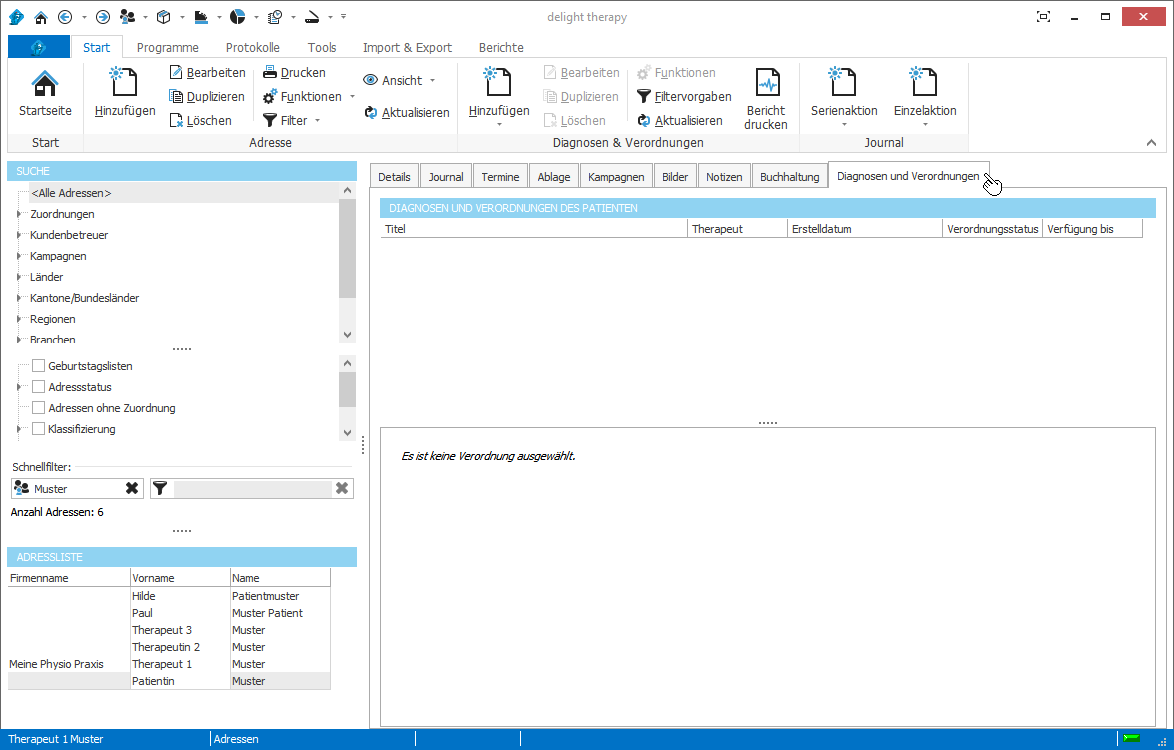Screen dimensions: 1174x750
Task: Check the Adressstatus checkbox
Action: 39,387
